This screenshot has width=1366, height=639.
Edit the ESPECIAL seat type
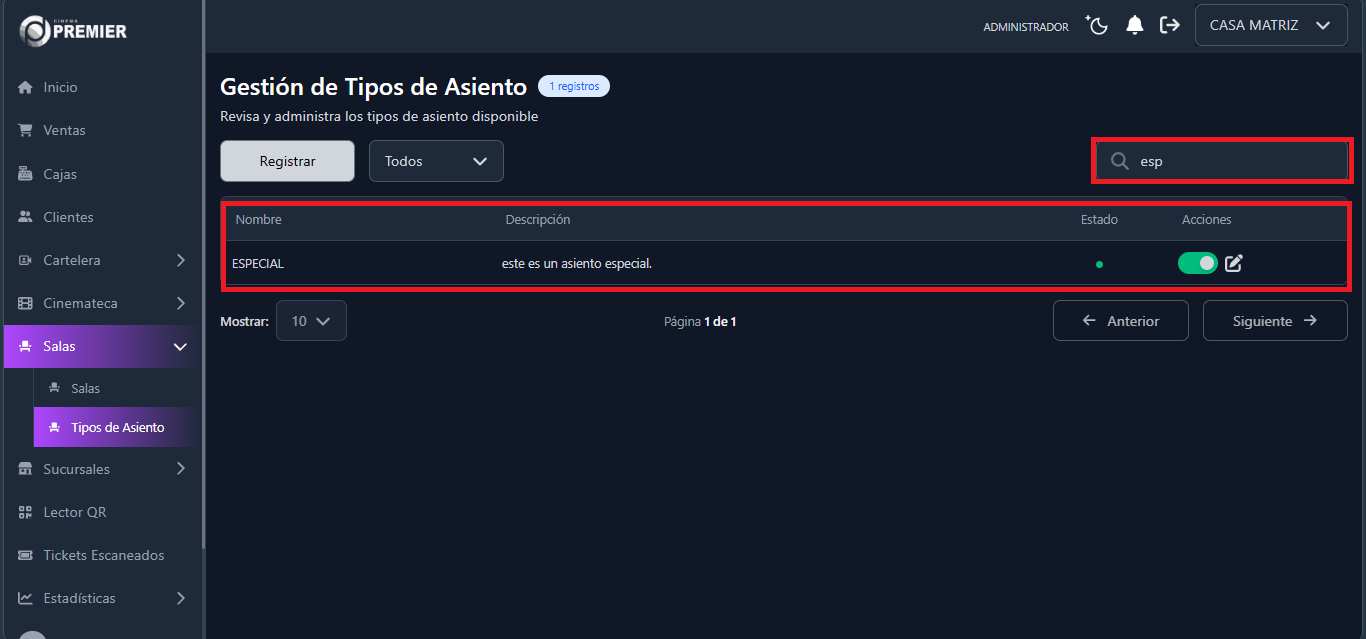[1234, 263]
